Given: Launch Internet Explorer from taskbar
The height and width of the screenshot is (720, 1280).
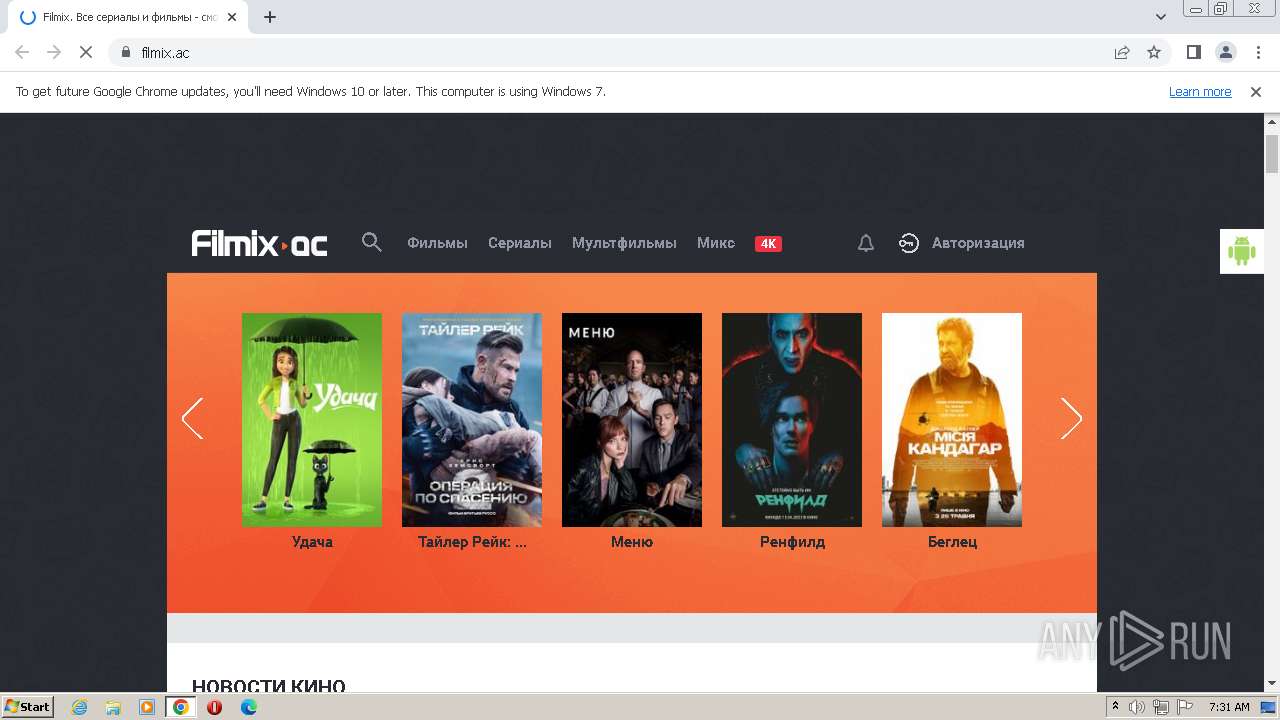Looking at the screenshot, I should point(79,707).
